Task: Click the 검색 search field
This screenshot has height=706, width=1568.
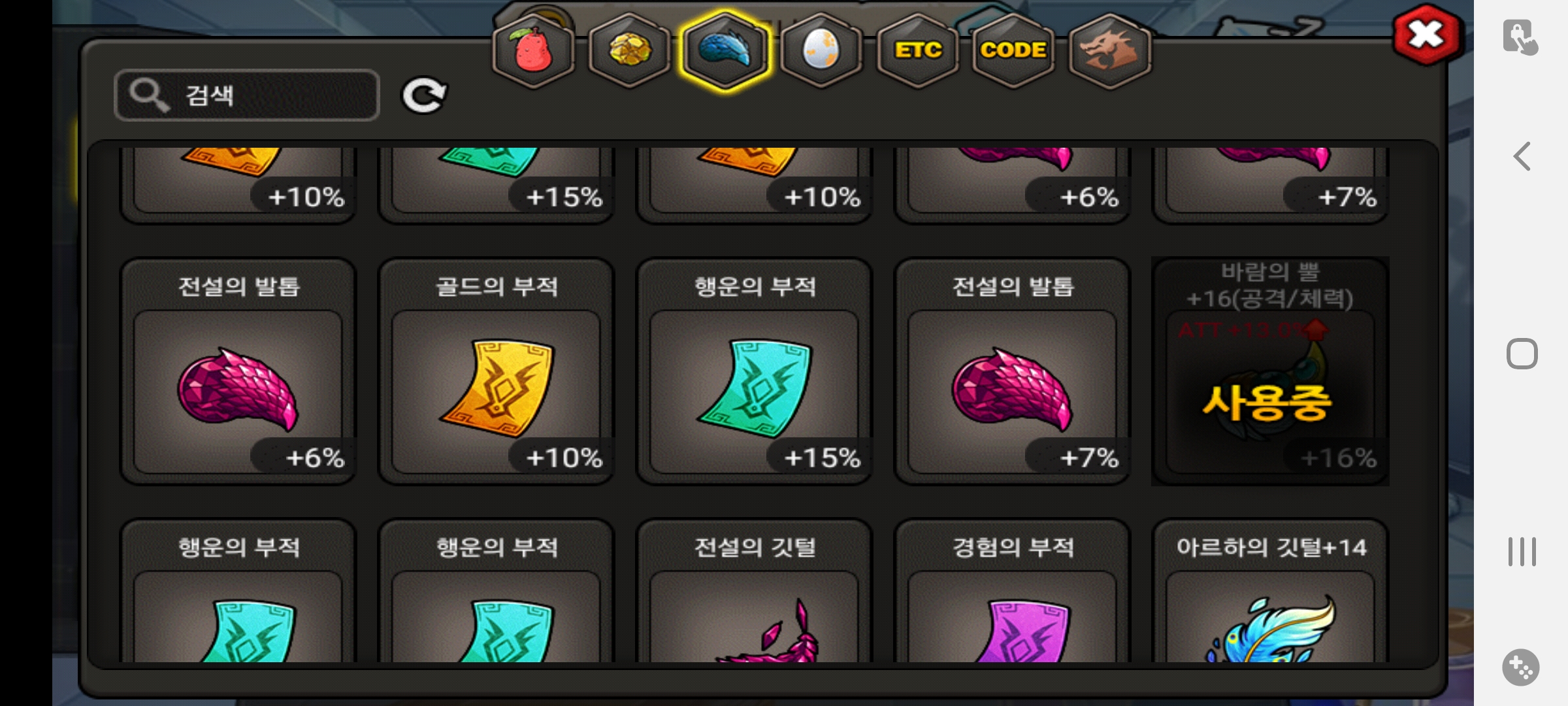Action: coord(247,95)
